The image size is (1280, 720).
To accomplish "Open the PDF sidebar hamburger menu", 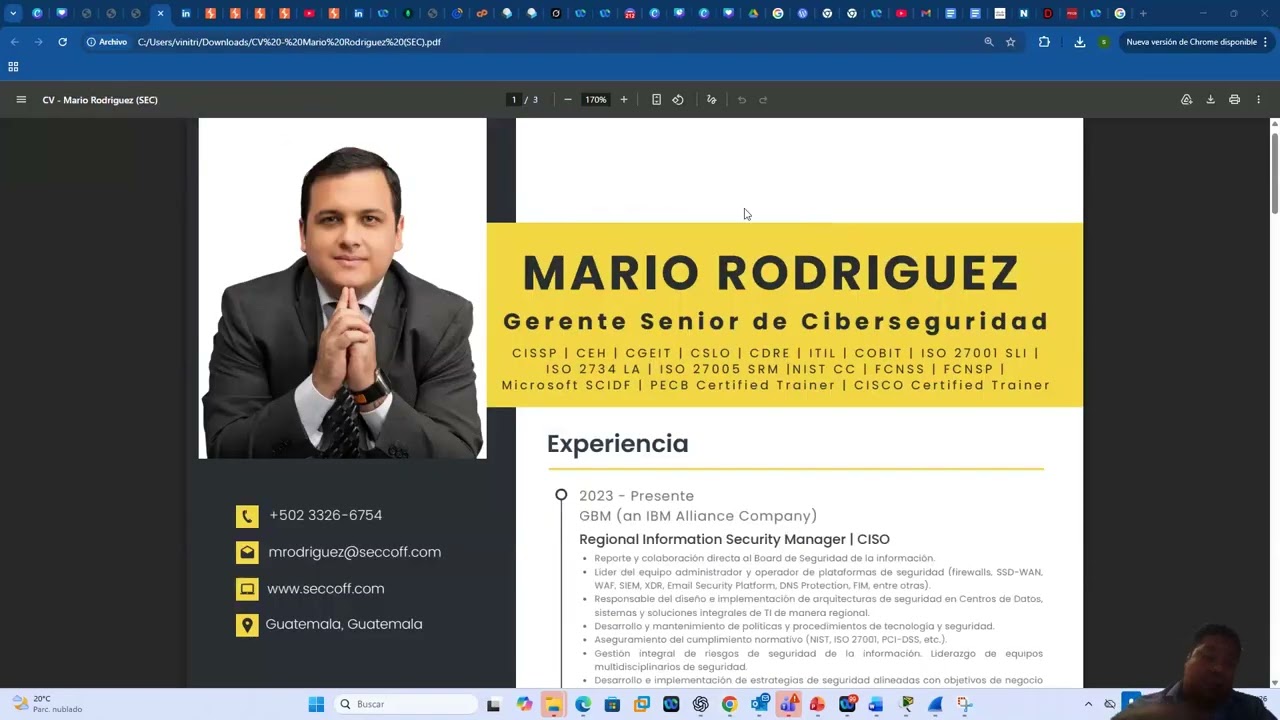I will click(x=21, y=100).
